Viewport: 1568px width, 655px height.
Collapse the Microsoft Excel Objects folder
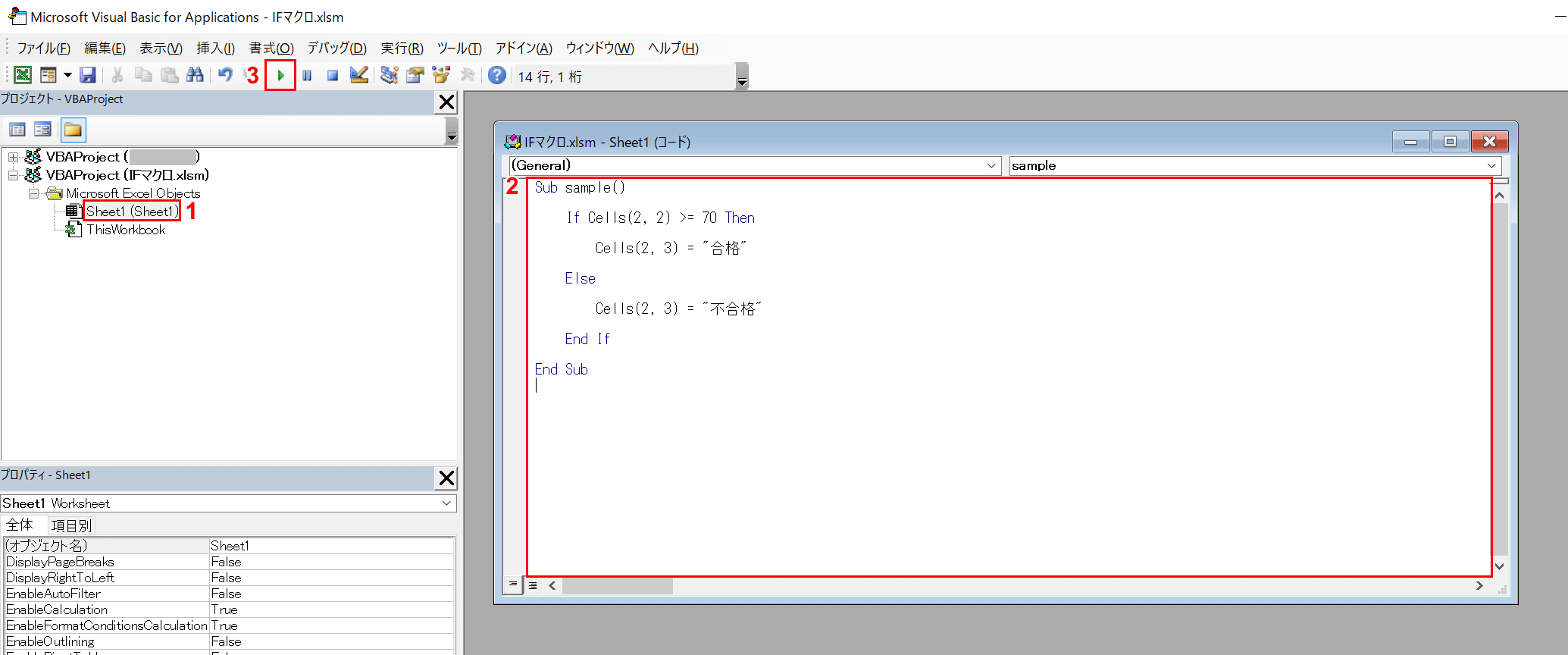coord(34,193)
